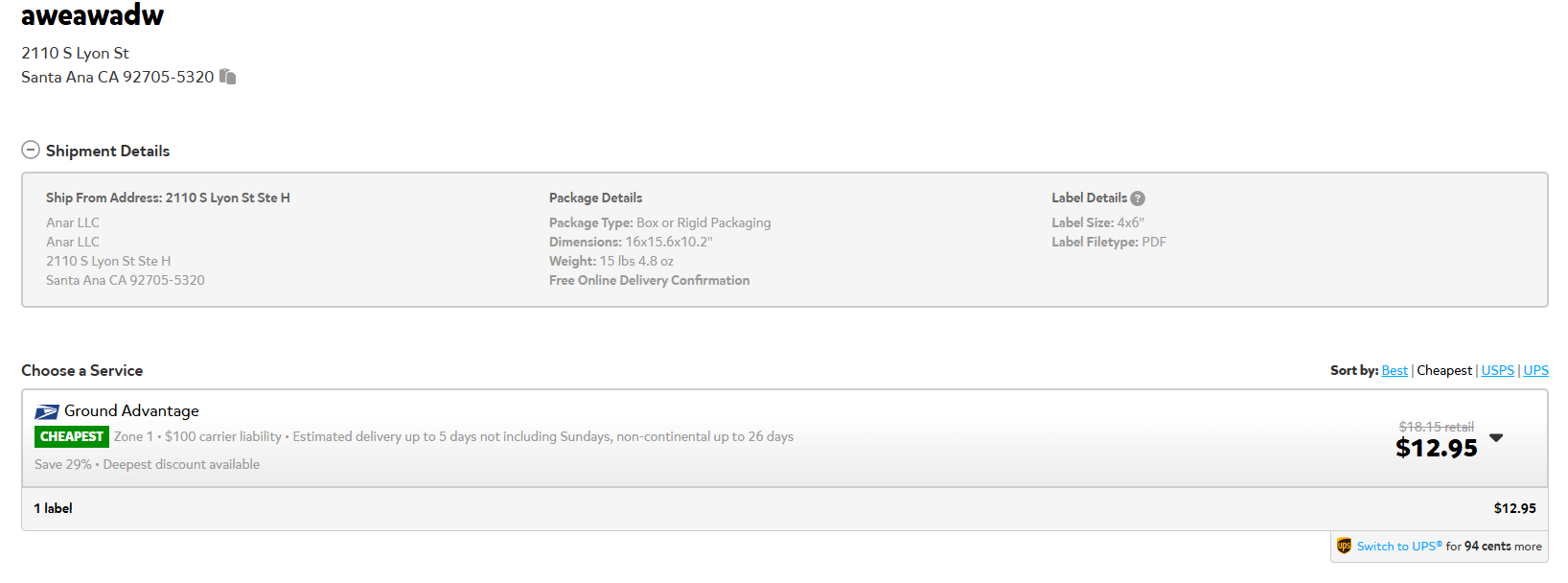The image size is (1568, 583).
Task: Expand the $12.95 price dropdown arrow
Action: click(1496, 438)
